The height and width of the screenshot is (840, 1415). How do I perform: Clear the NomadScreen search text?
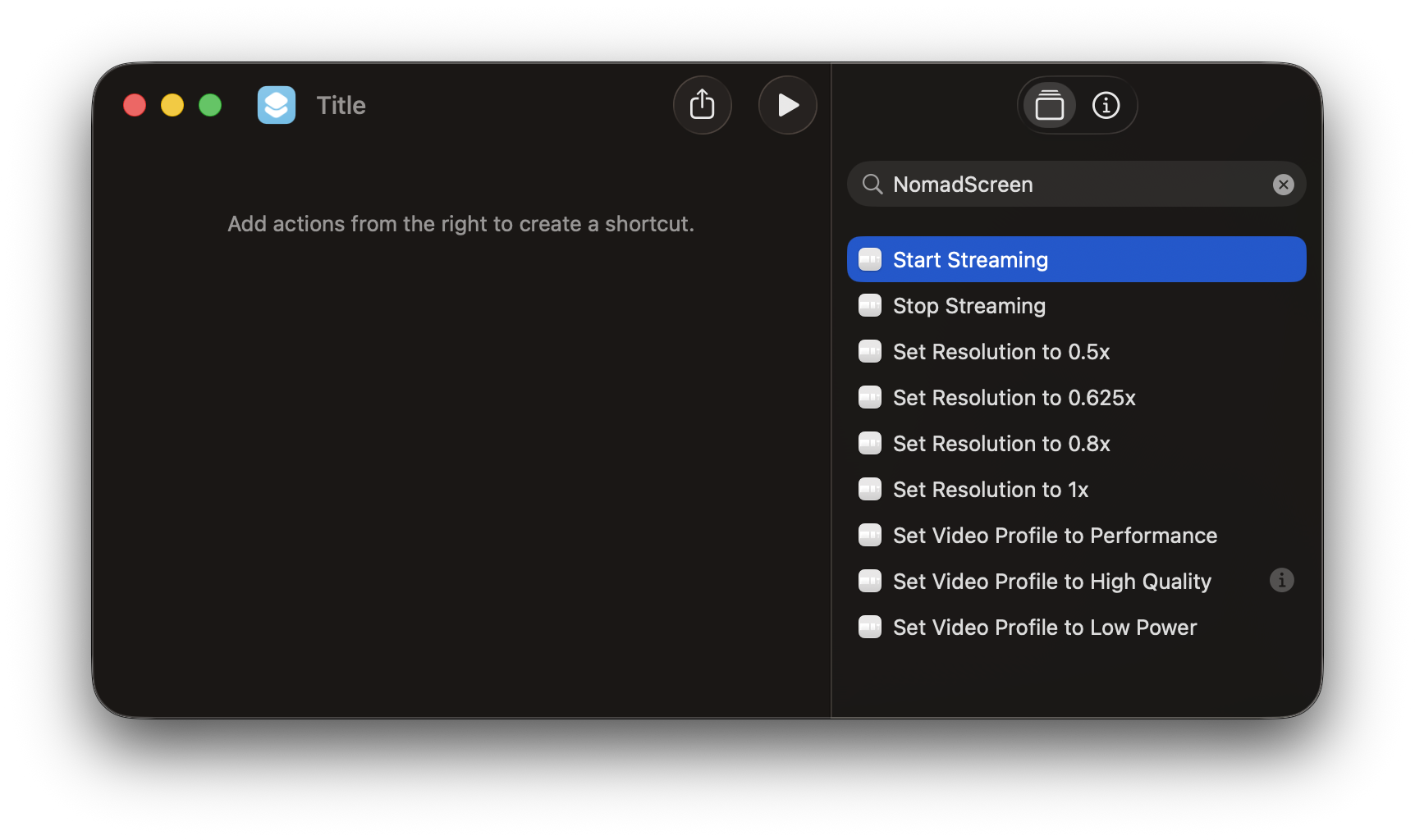pos(1283,185)
